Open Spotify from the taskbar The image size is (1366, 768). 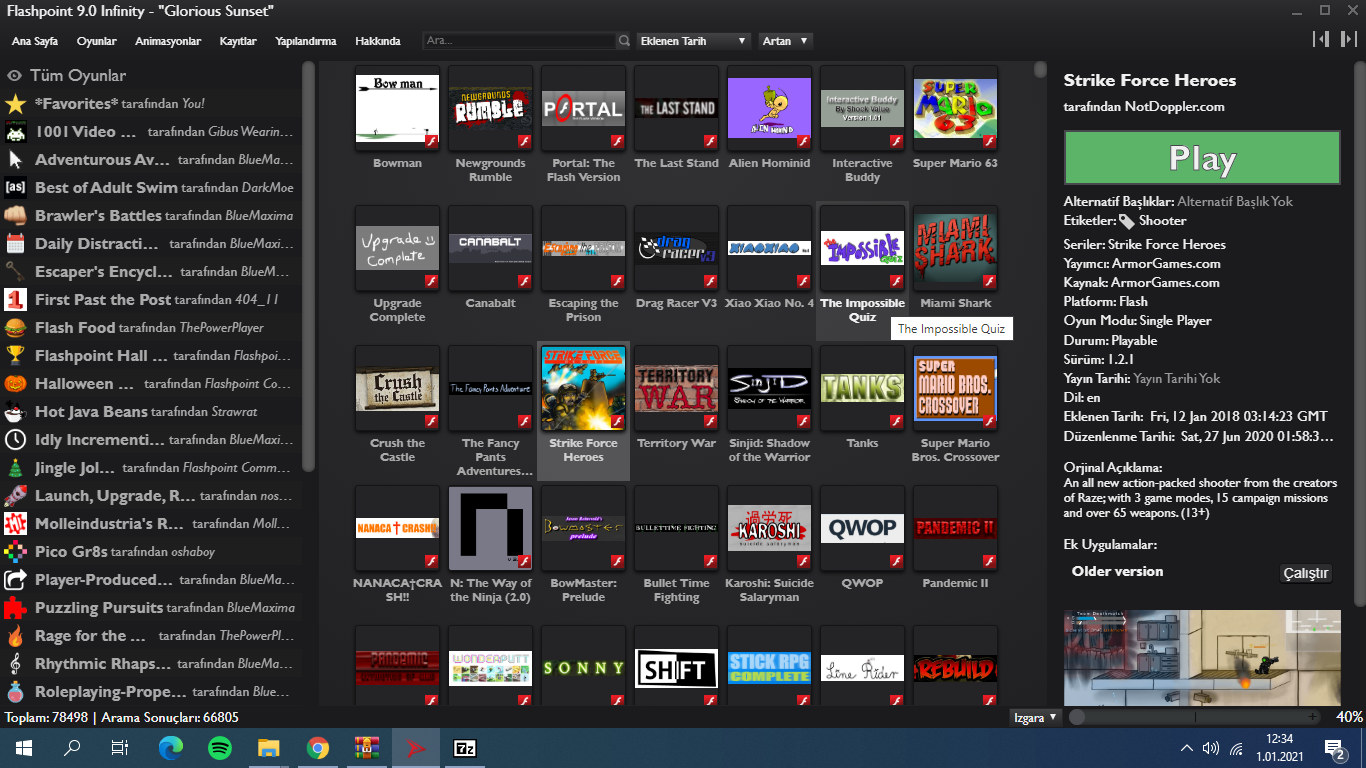pos(220,747)
